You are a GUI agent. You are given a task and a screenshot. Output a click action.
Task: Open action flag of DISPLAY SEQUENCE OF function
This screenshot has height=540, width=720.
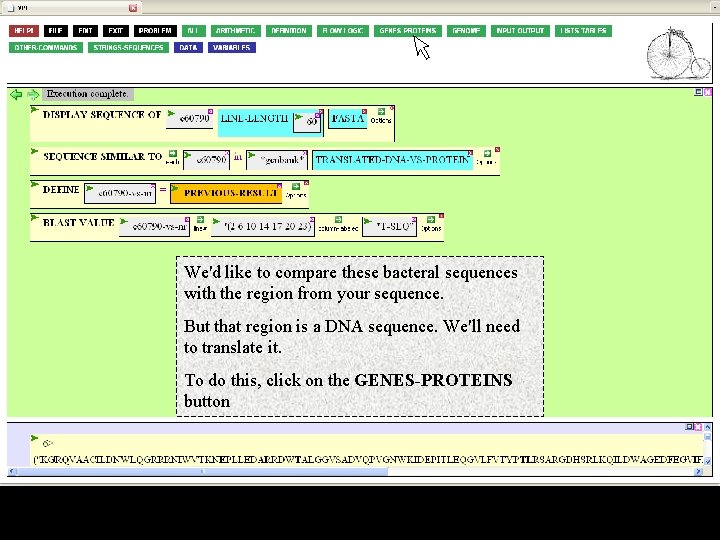[34, 109]
